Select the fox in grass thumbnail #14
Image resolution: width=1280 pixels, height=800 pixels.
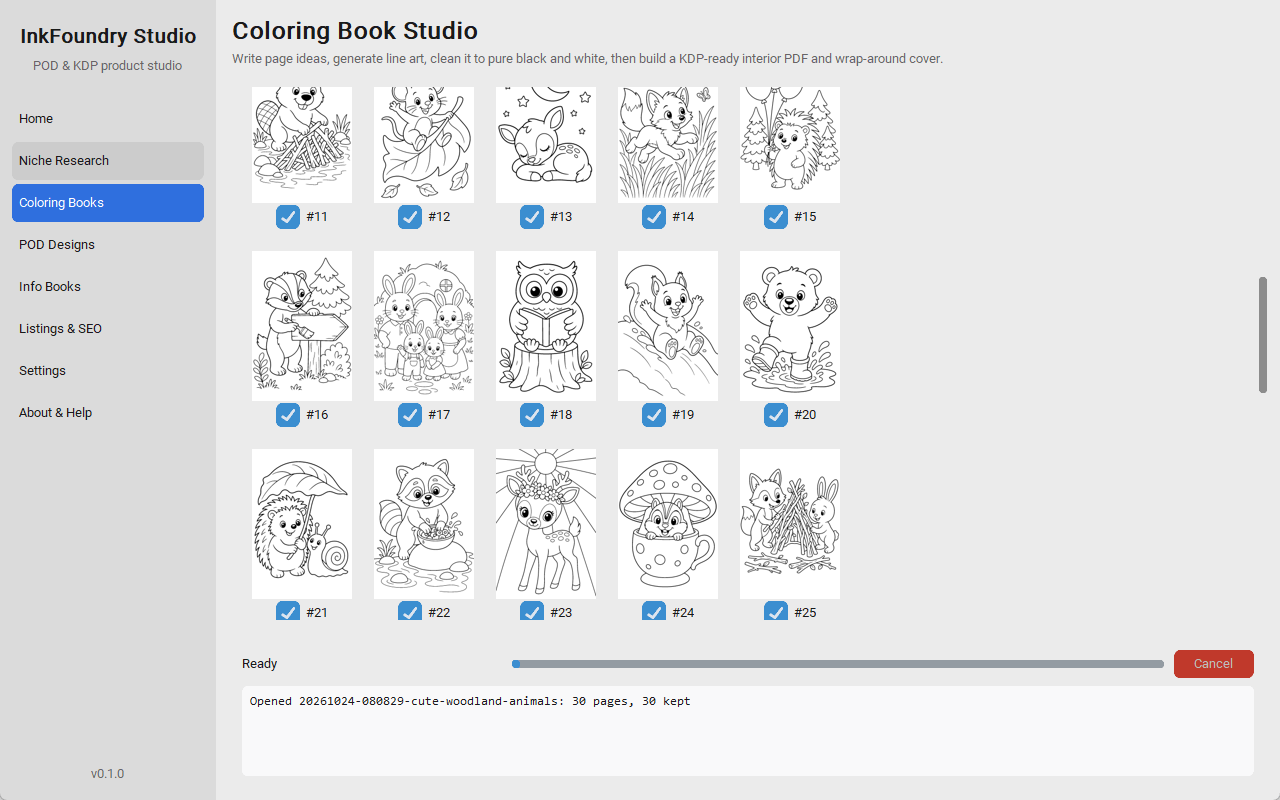(668, 145)
